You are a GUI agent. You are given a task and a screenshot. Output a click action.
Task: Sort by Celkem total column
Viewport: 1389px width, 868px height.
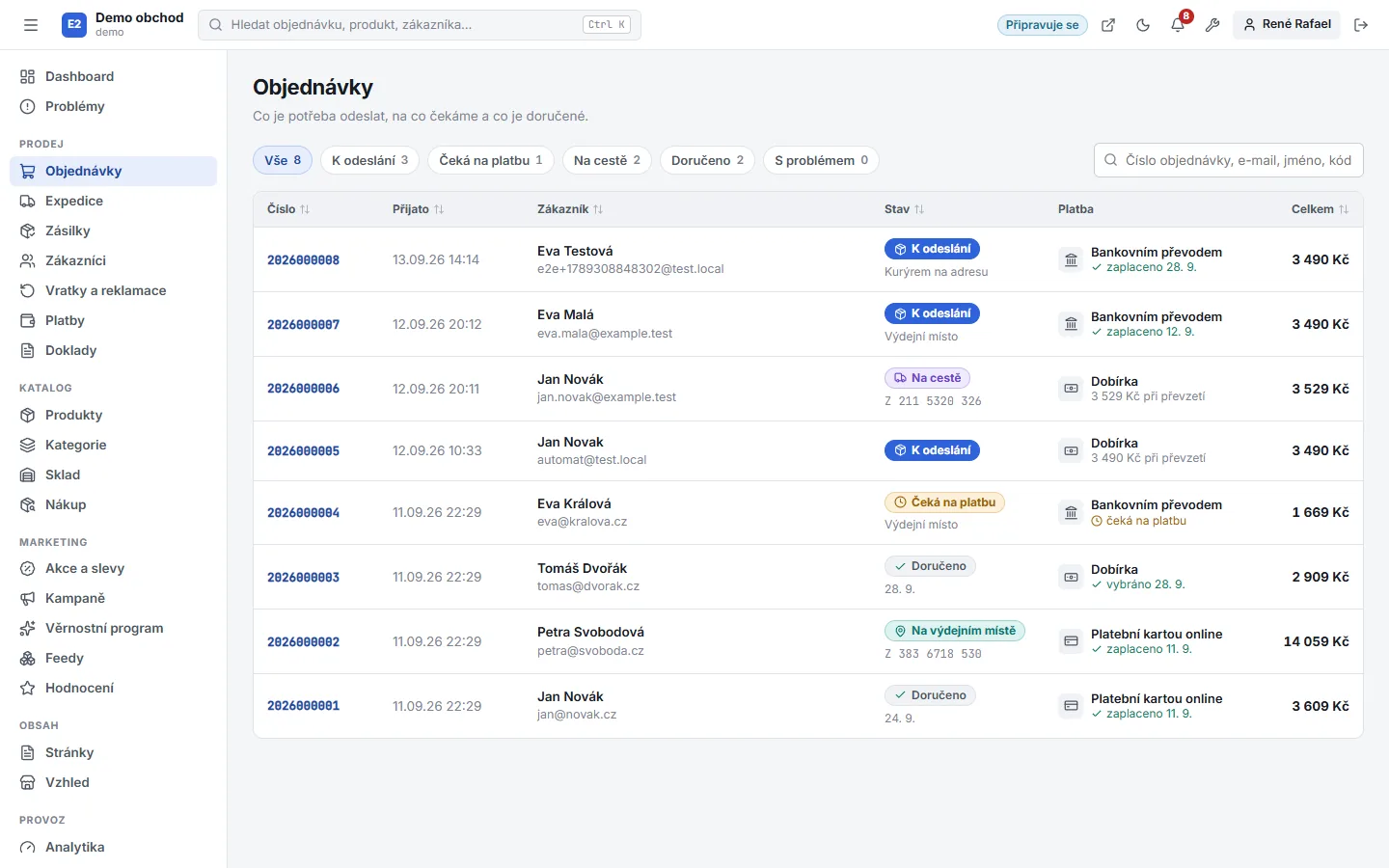click(1320, 209)
